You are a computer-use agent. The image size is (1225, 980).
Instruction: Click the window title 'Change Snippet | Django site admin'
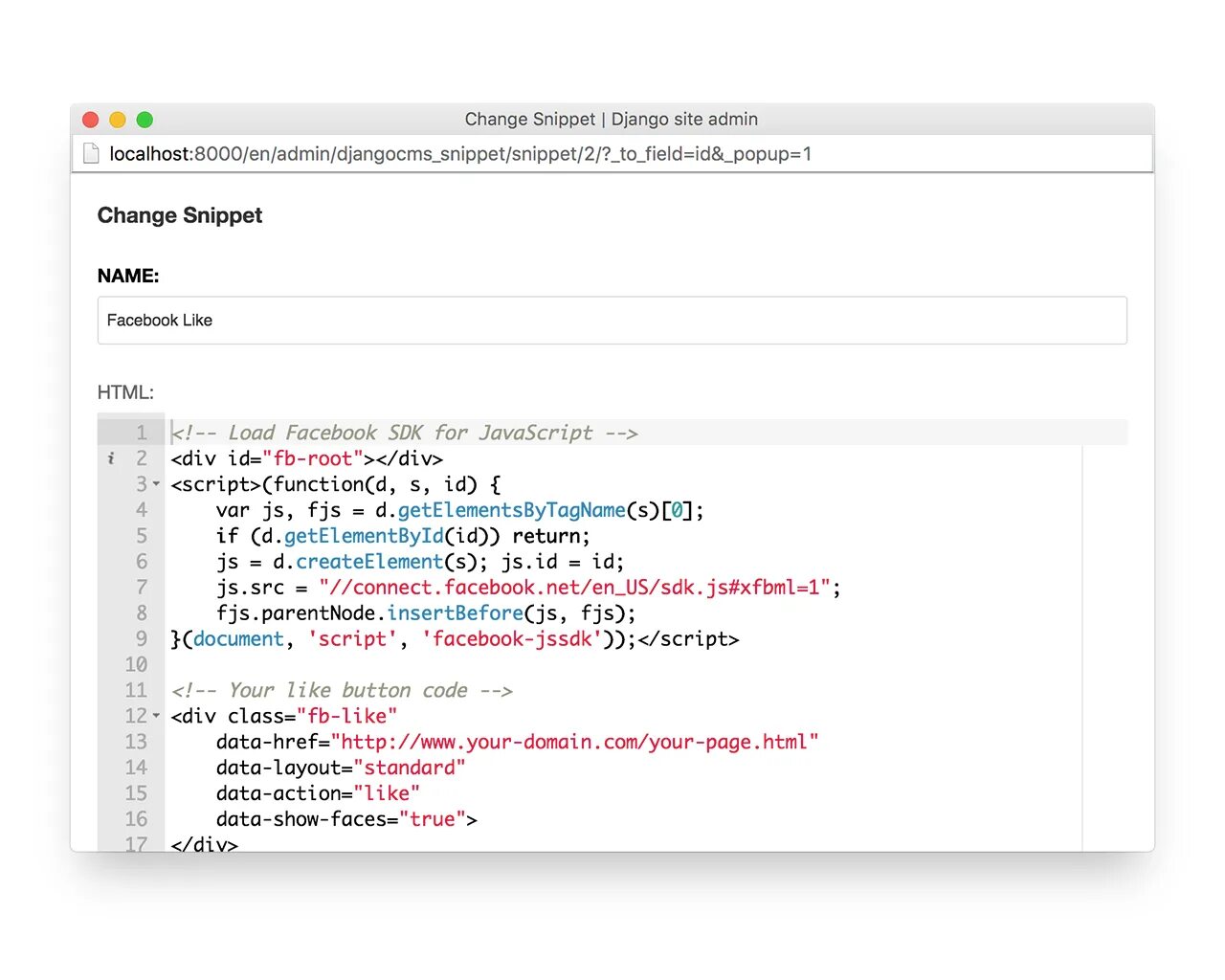[612, 119]
